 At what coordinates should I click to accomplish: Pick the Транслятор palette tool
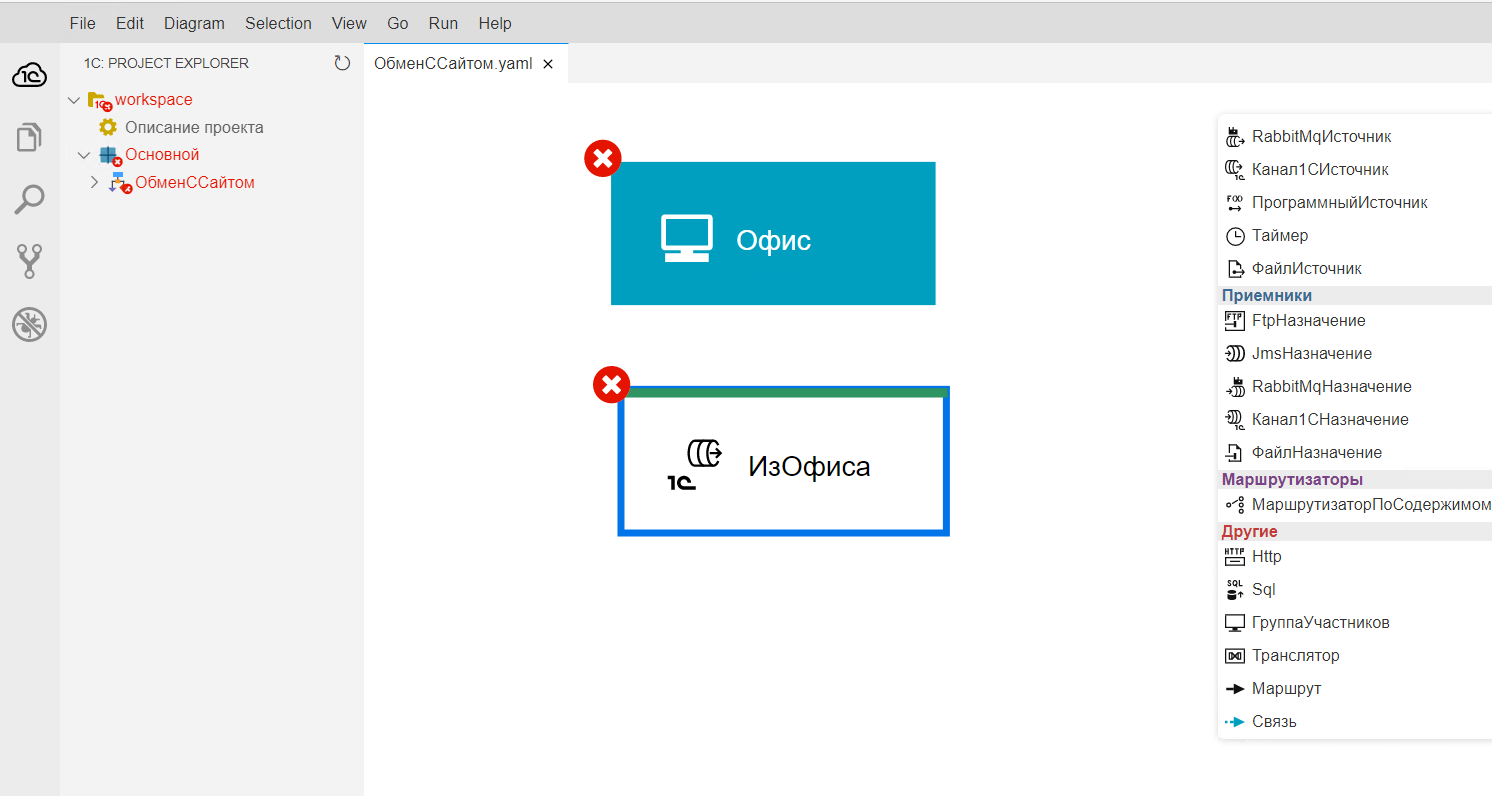(1295, 656)
